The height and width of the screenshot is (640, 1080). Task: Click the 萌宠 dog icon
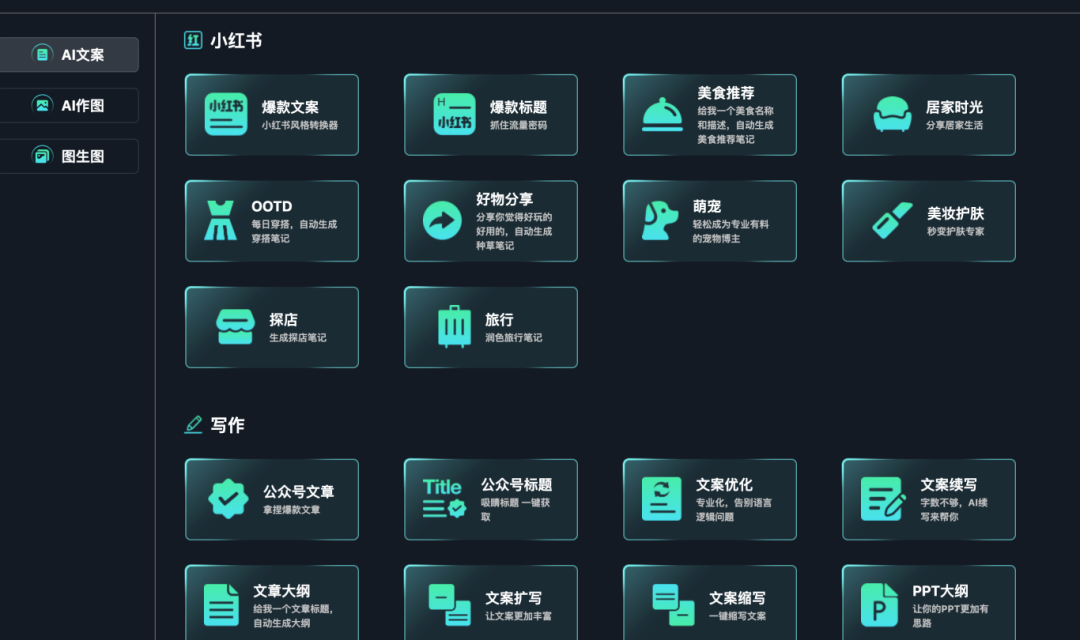point(660,220)
